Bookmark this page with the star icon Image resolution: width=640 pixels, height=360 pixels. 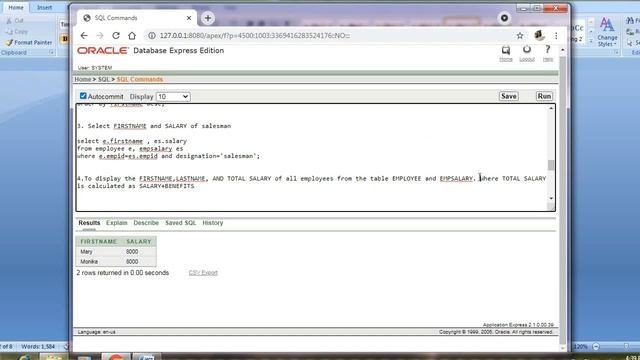[x=520, y=36]
